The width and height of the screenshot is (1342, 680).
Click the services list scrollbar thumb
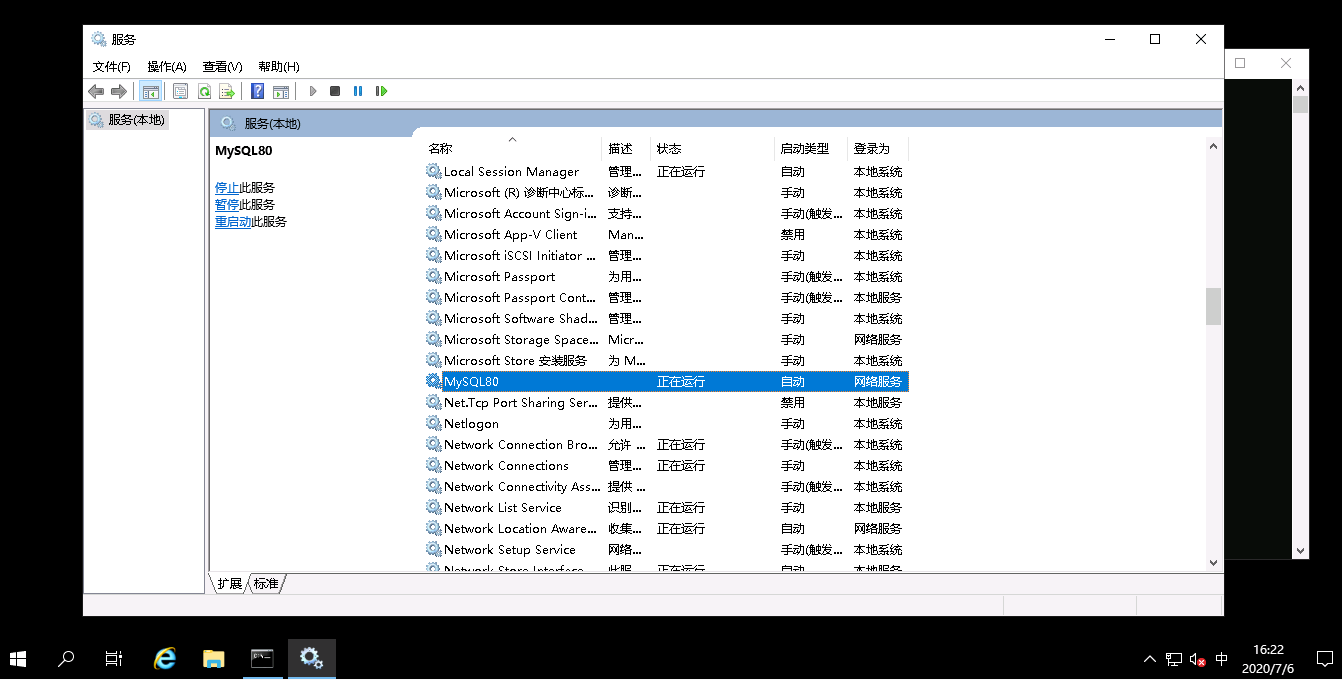1213,307
